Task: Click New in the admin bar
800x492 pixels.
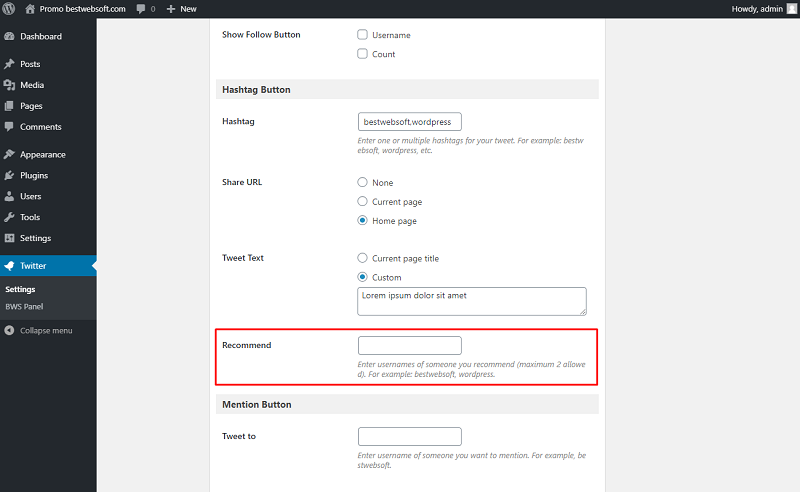Action: 188,9
